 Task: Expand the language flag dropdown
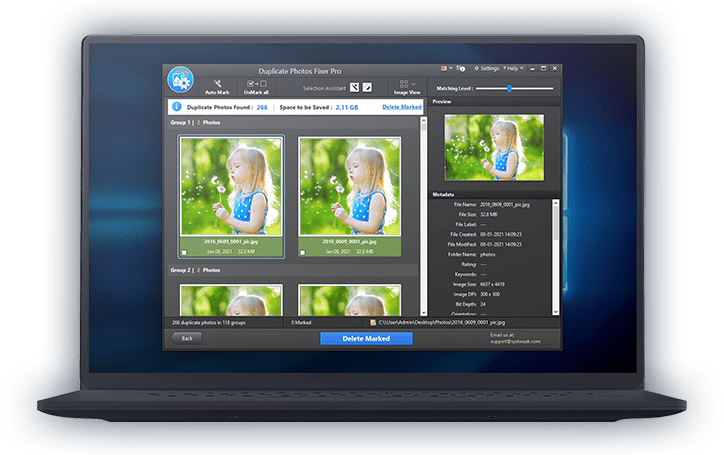pyautogui.click(x=447, y=69)
